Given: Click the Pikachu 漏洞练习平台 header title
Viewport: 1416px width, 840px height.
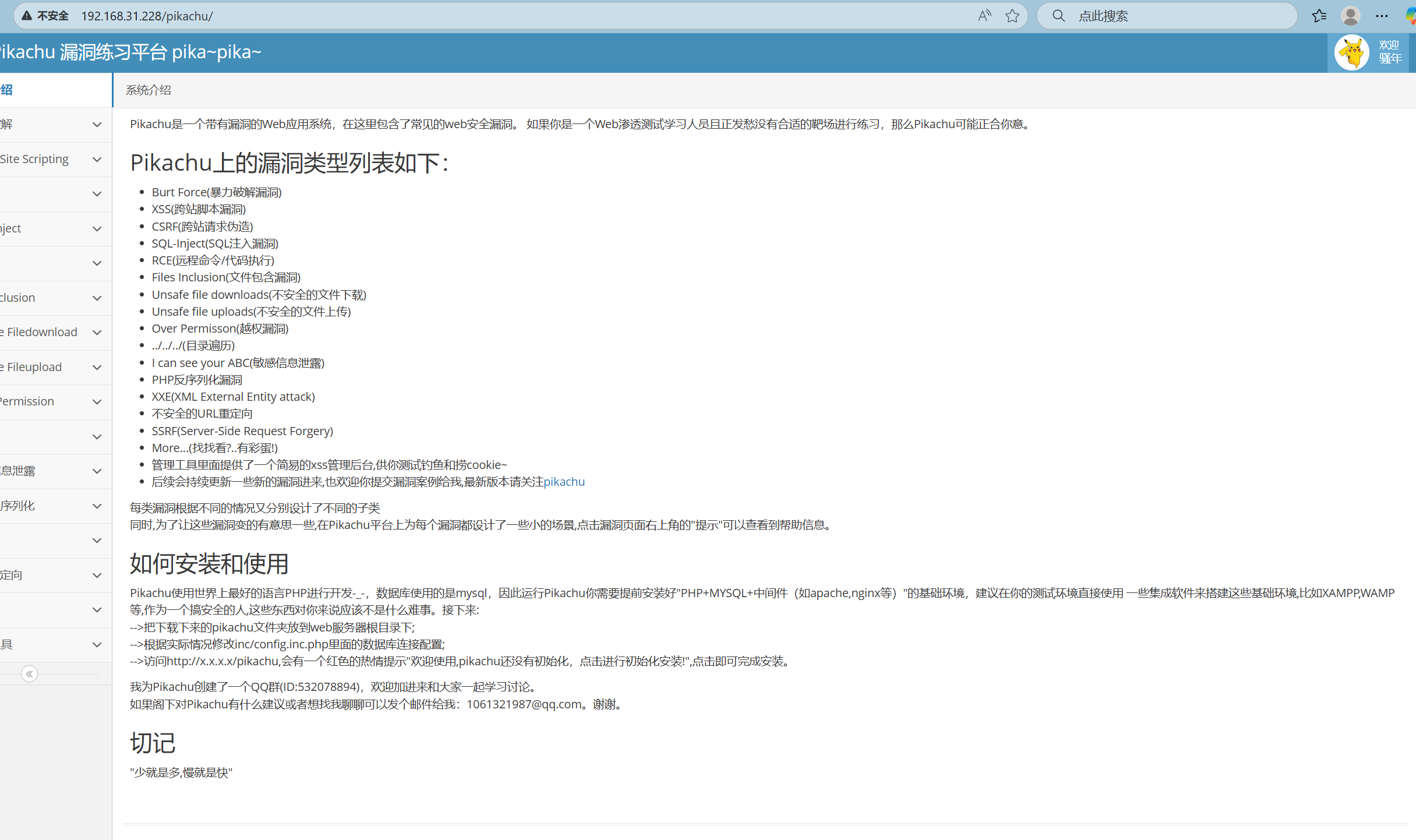Looking at the screenshot, I should (x=131, y=52).
